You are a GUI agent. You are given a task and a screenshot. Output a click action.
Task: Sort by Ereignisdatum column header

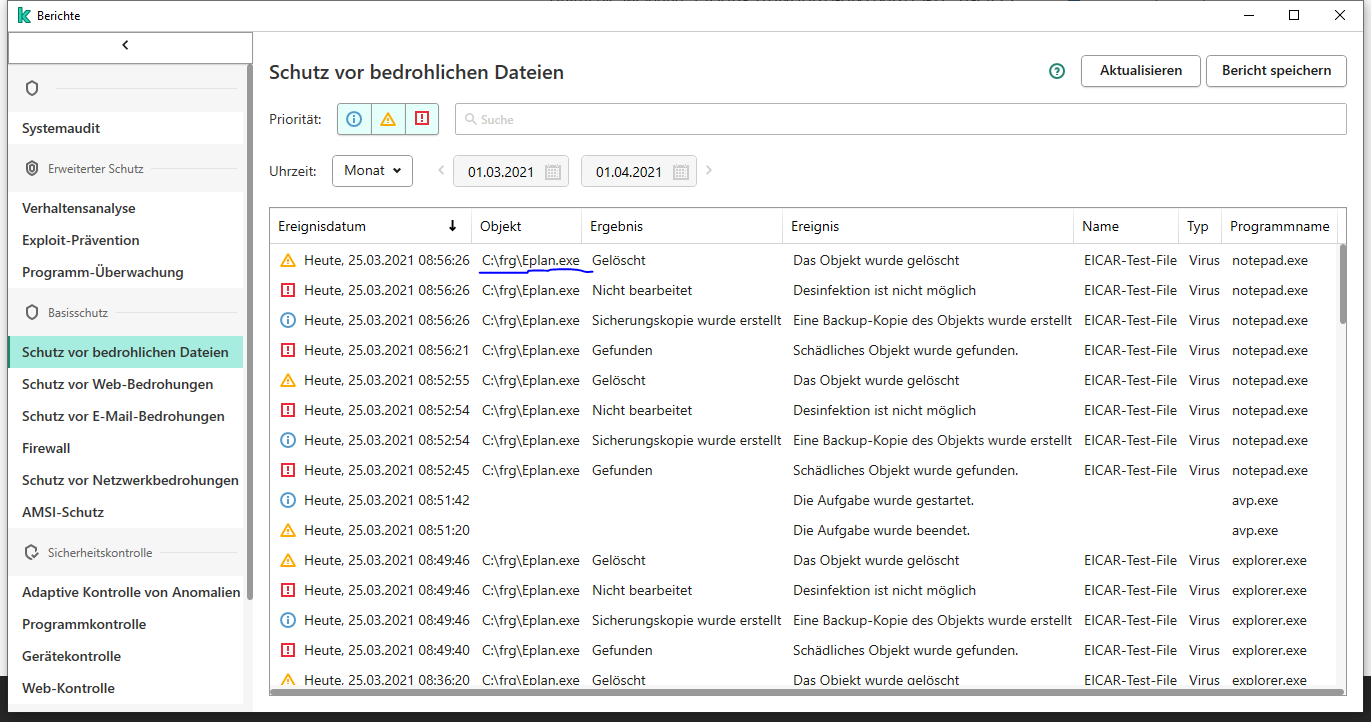[x=322, y=227]
